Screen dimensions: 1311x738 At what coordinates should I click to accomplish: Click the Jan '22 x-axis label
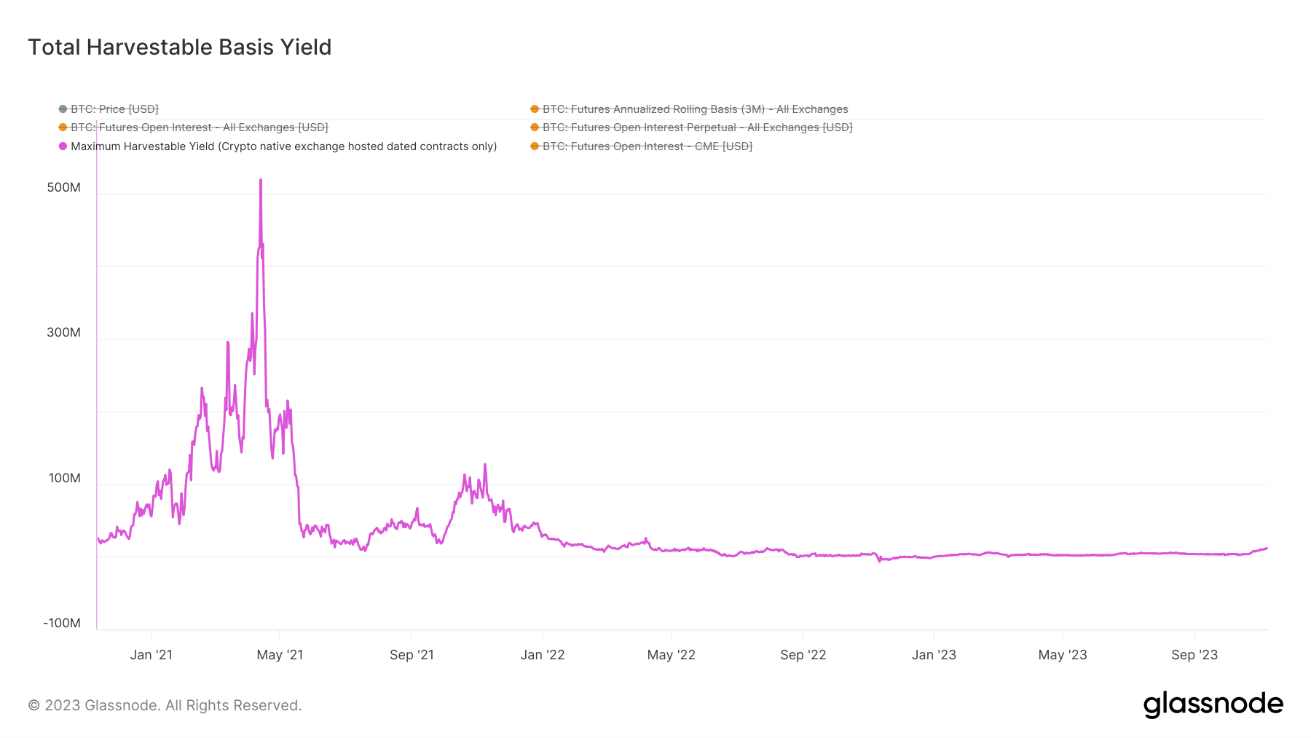point(543,655)
